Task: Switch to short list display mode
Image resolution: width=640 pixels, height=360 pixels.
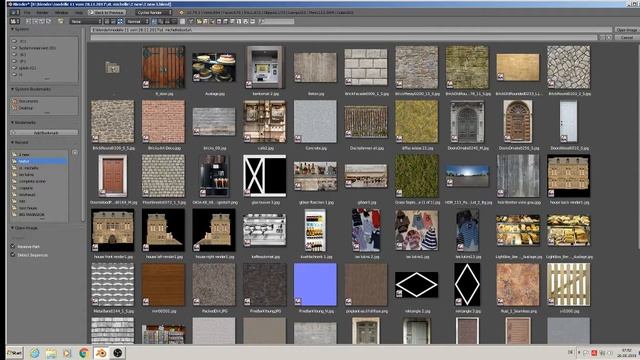Action: click(x=107, y=21)
